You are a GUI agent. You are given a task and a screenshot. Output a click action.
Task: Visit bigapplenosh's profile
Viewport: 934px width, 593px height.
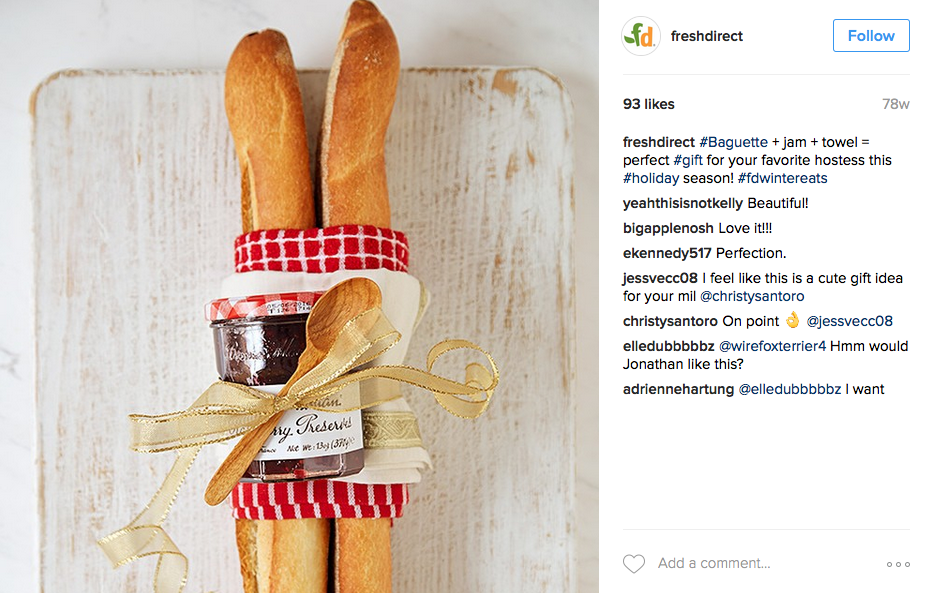pos(668,229)
